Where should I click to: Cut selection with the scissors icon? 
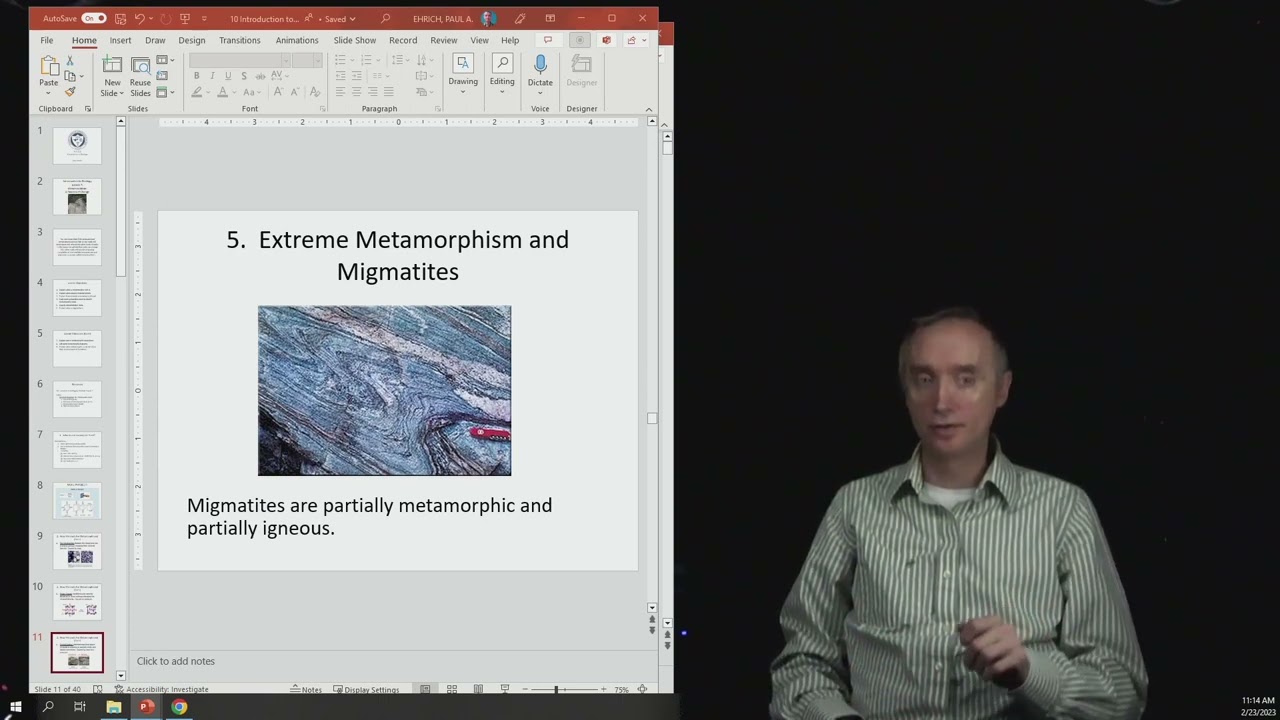[x=70, y=61]
